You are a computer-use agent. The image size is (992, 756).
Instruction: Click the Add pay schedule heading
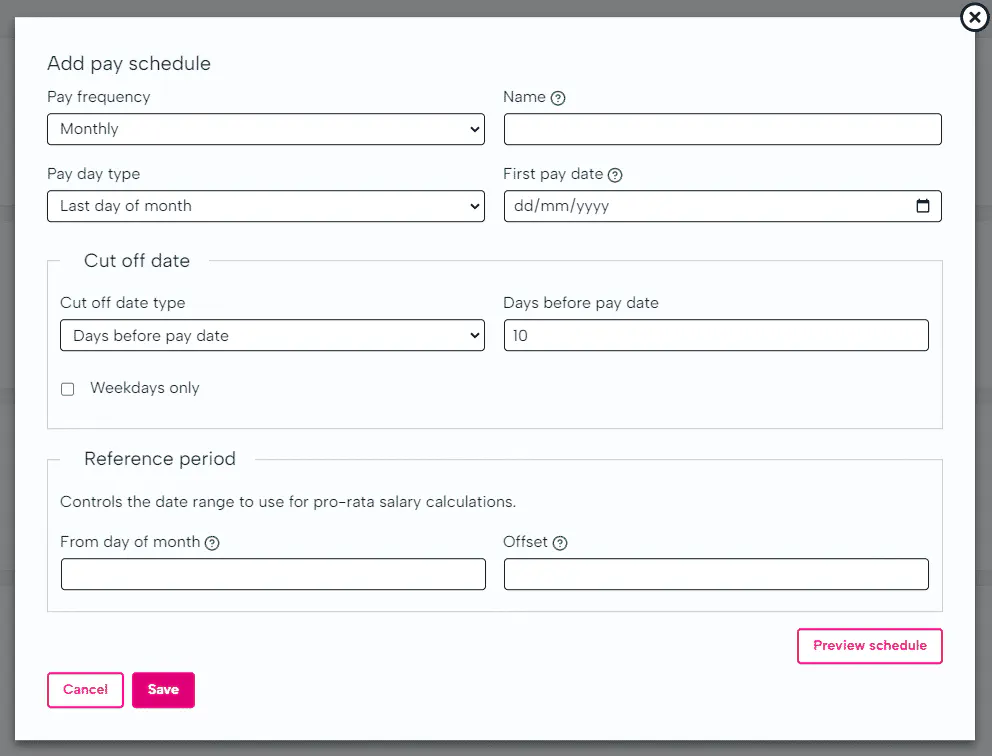[x=129, y=64]
